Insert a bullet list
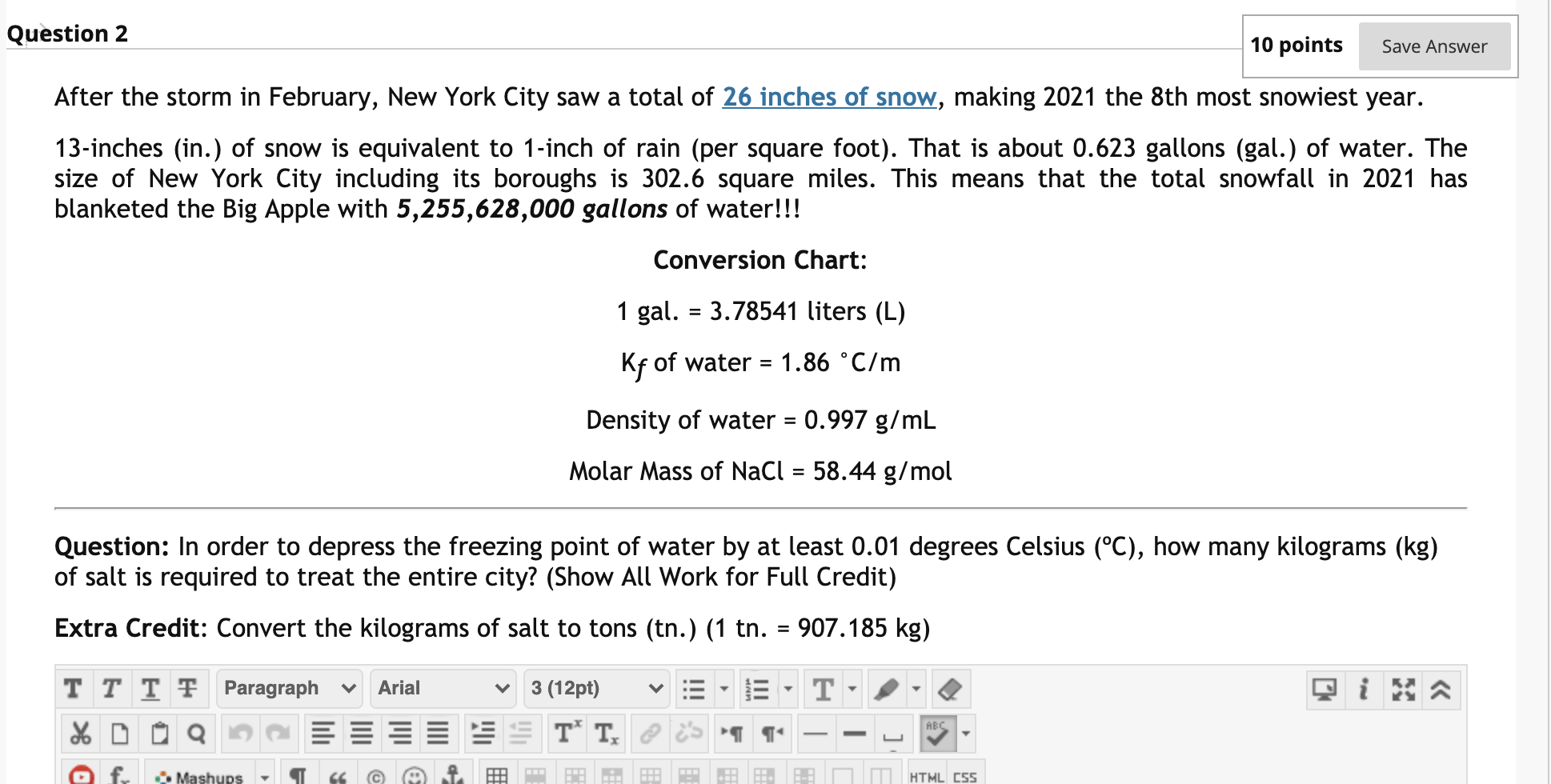This screenshot has height=784, width=1551. coord(693,689)
